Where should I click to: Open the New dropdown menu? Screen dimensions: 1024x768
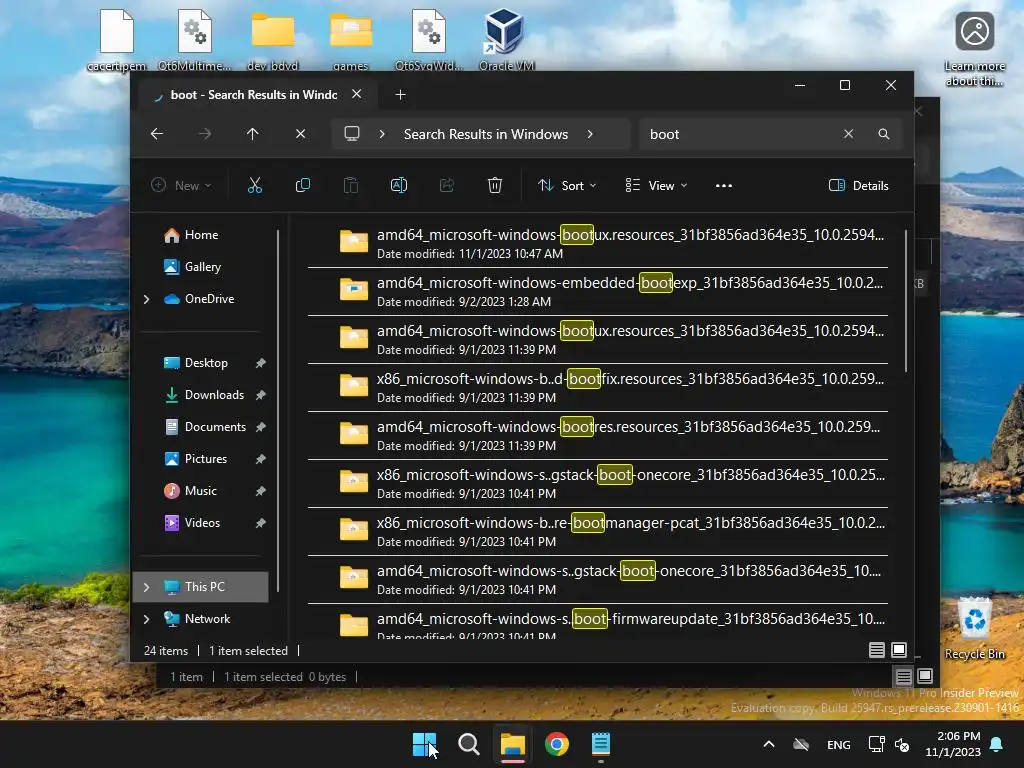pyautogui.click(x=181, y=185)
